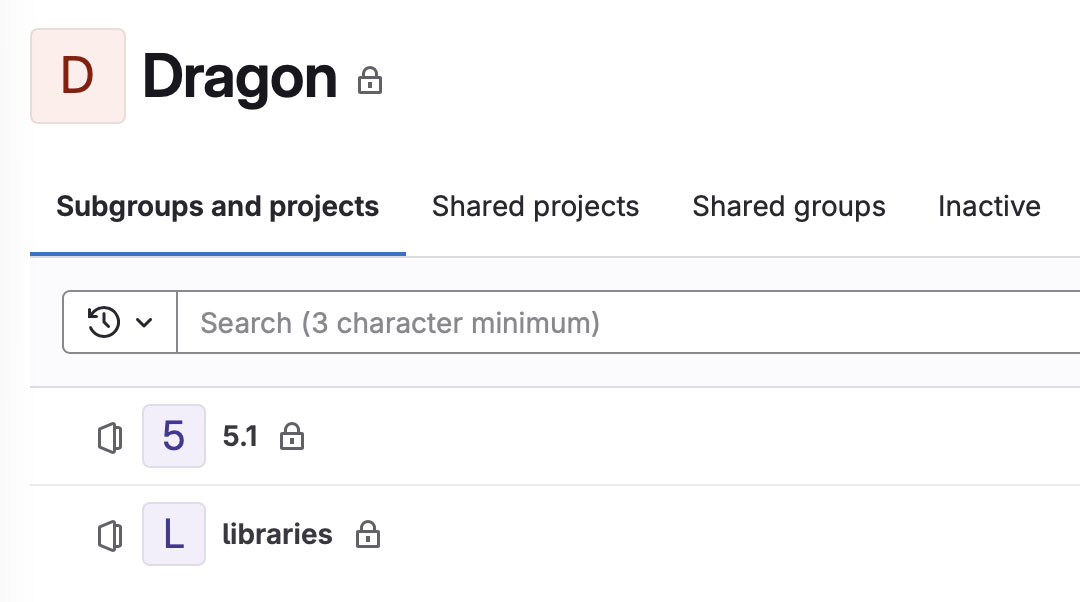Focus the Search (3 character minimum) field
The image size is (1080, 602).
(628, 322)
